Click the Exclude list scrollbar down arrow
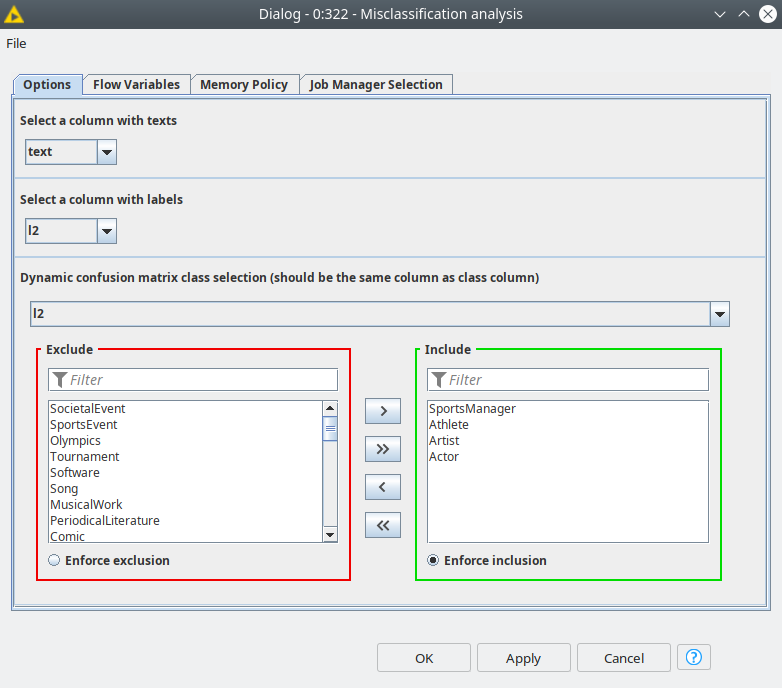Viewport: 782px width, 688px height. pyautogui.click(x=330, y=535)
